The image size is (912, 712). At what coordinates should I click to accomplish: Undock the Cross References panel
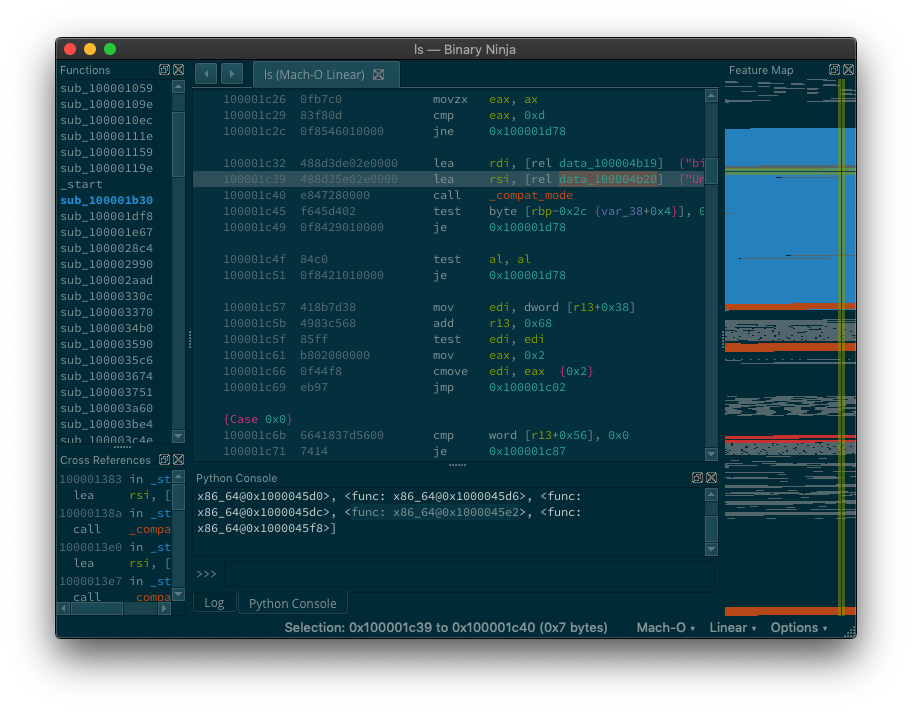(x=165, y=460)
